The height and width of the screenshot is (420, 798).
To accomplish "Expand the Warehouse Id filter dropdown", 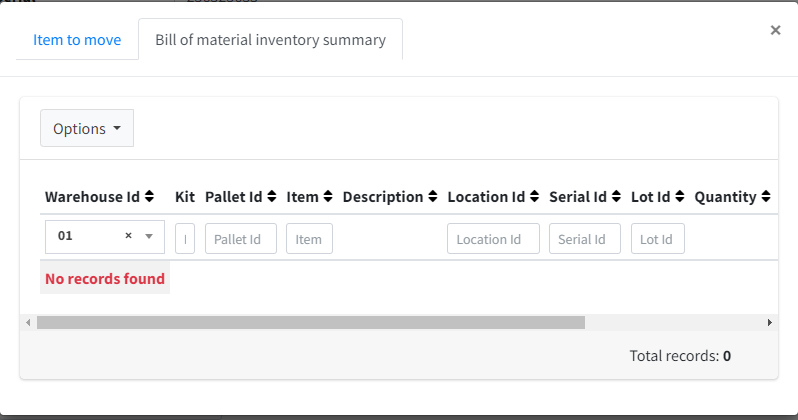I will [149, 237].
